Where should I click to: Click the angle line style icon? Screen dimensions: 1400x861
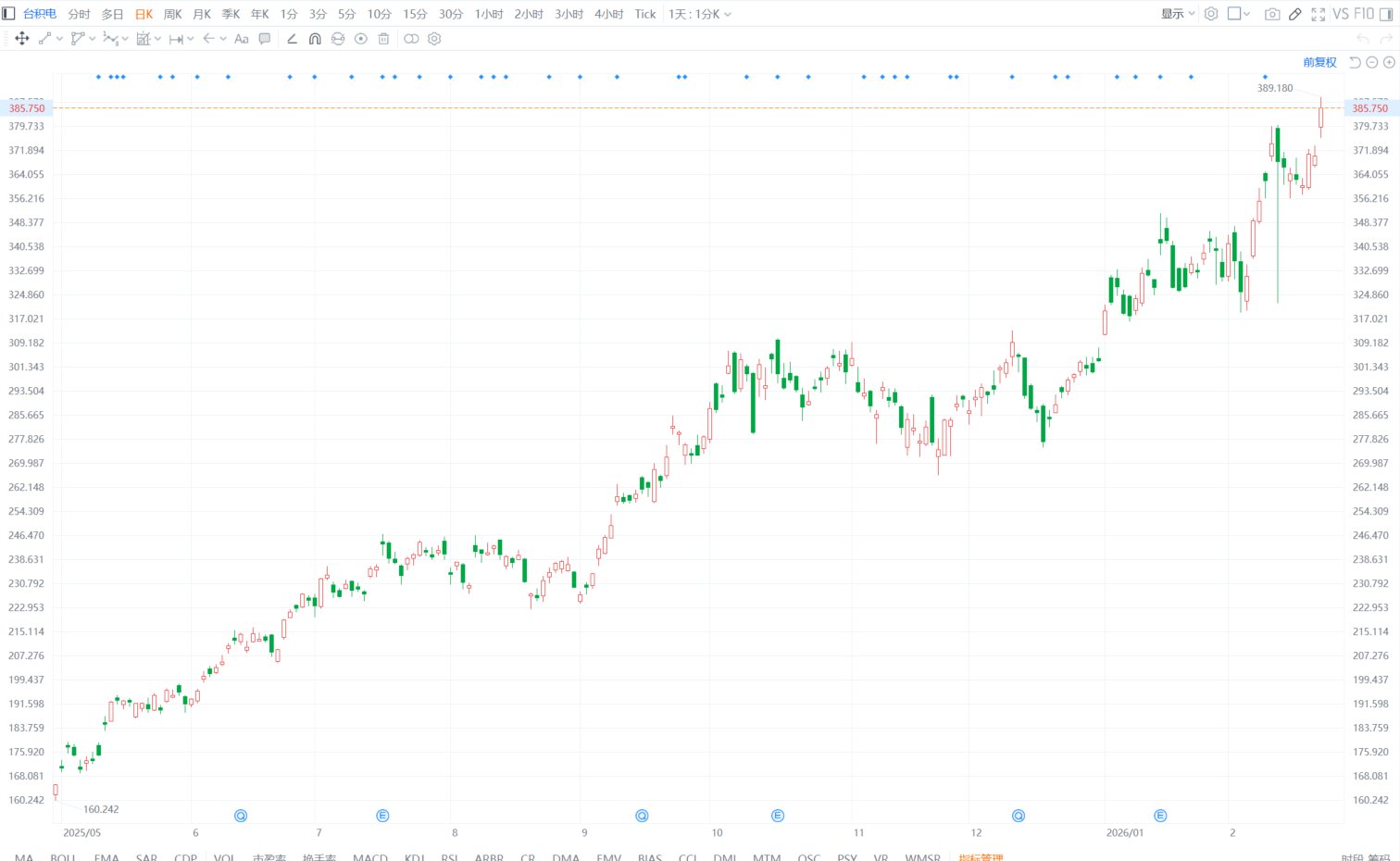click(x=292, y=39)
